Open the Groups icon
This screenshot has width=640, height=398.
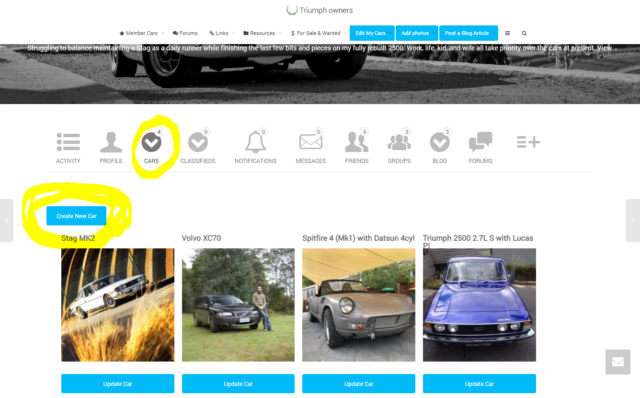399,142
